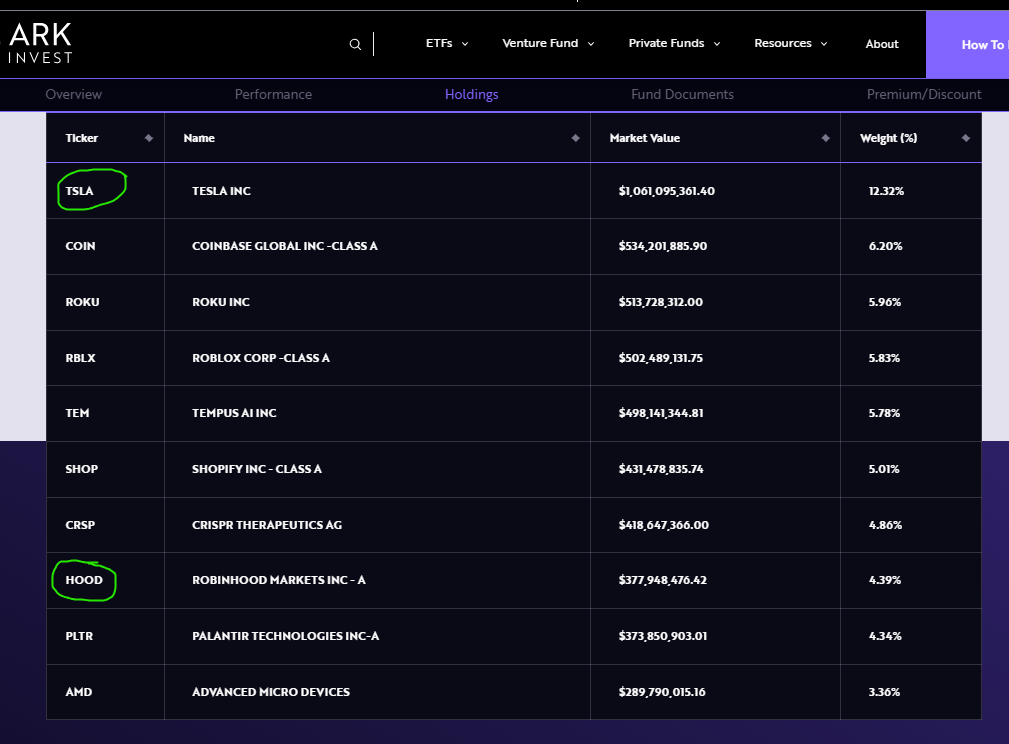Click Tesla market value $1,061,095,361.40
This screenshot has height=744, width=1009.
point(667,191)
